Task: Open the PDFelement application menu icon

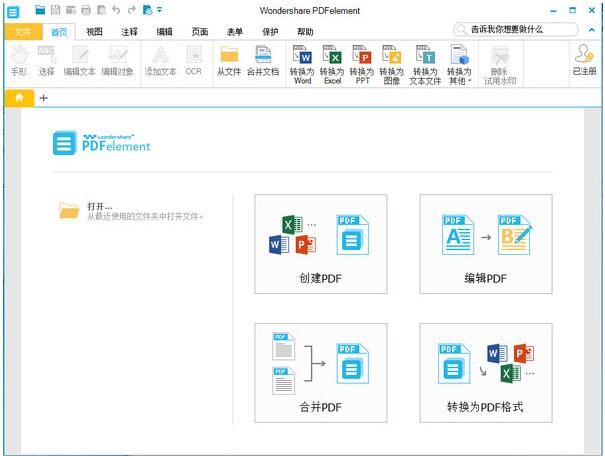Action: tap(13, 12)
